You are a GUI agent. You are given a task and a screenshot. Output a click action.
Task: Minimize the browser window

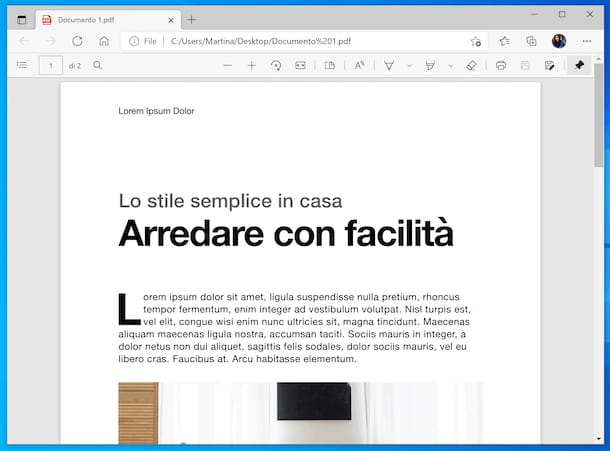tap(535, 14)
